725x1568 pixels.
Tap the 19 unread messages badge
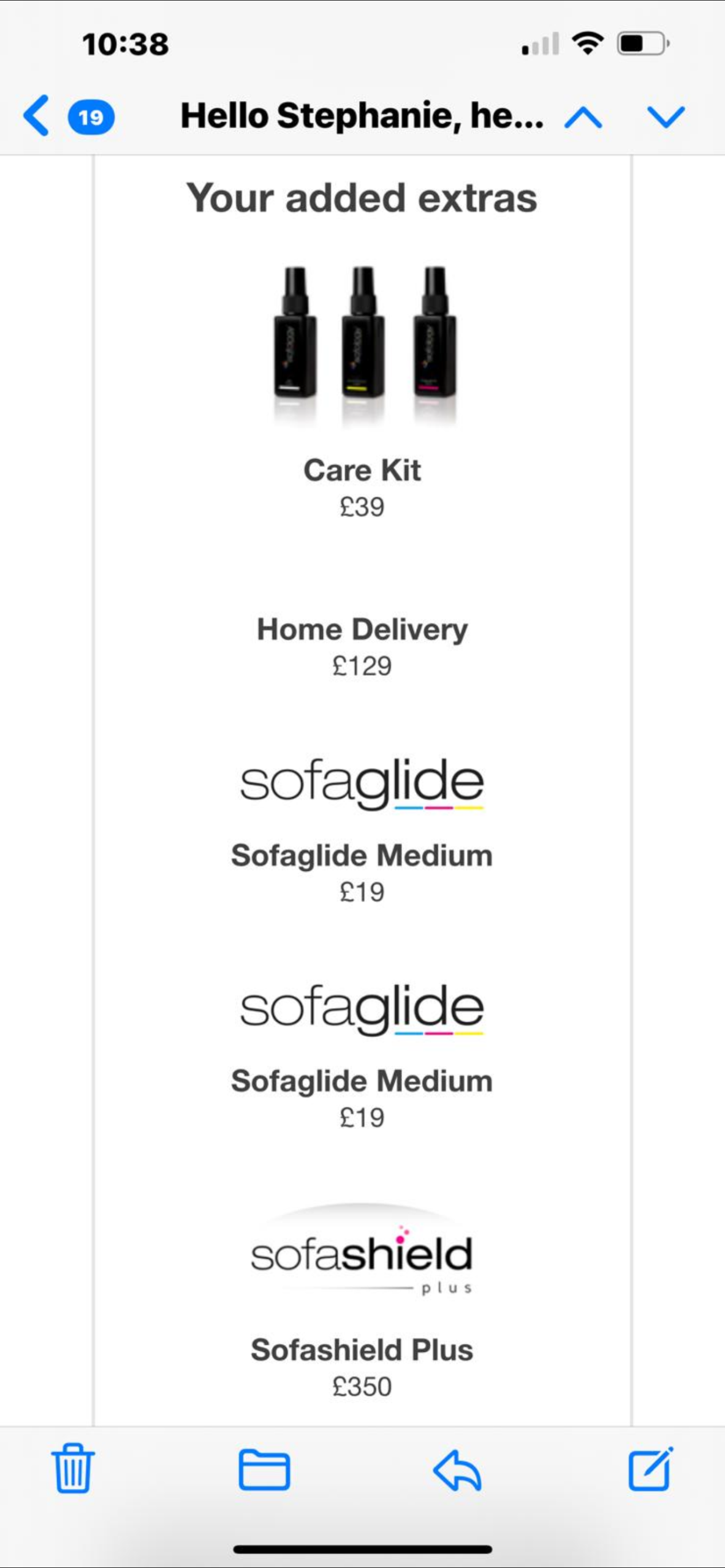91,116
